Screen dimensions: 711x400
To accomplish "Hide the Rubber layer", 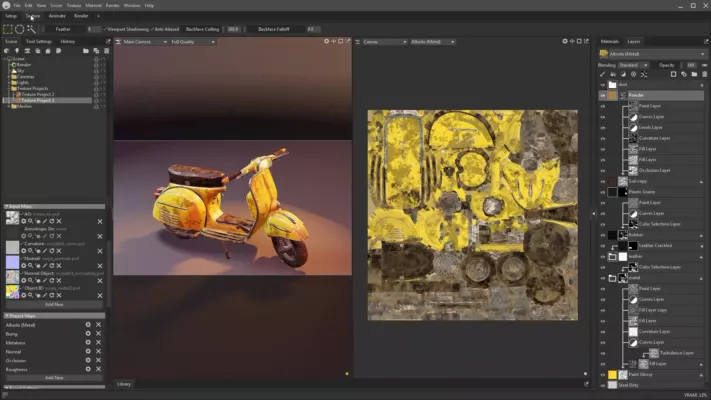I will [603, 235].
